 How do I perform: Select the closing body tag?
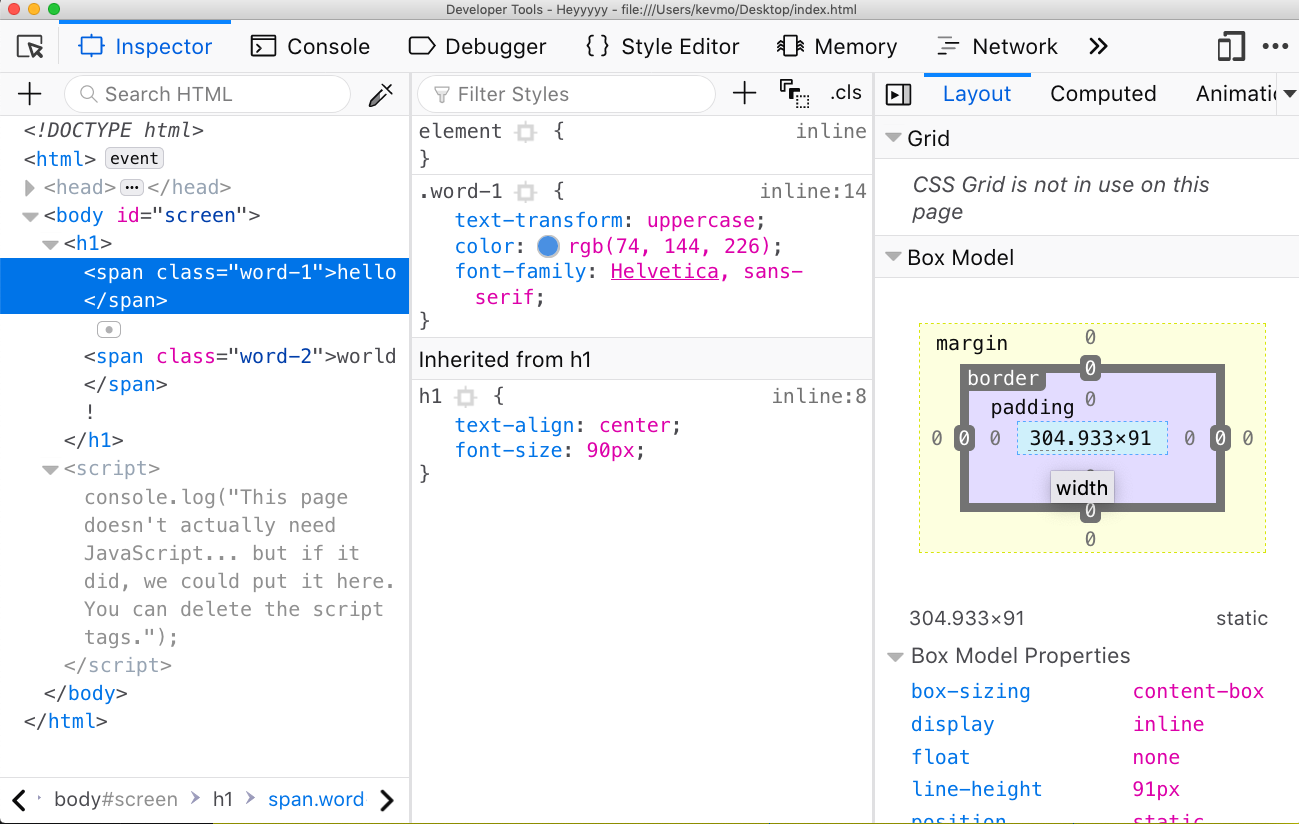click(x=86, y=693)
